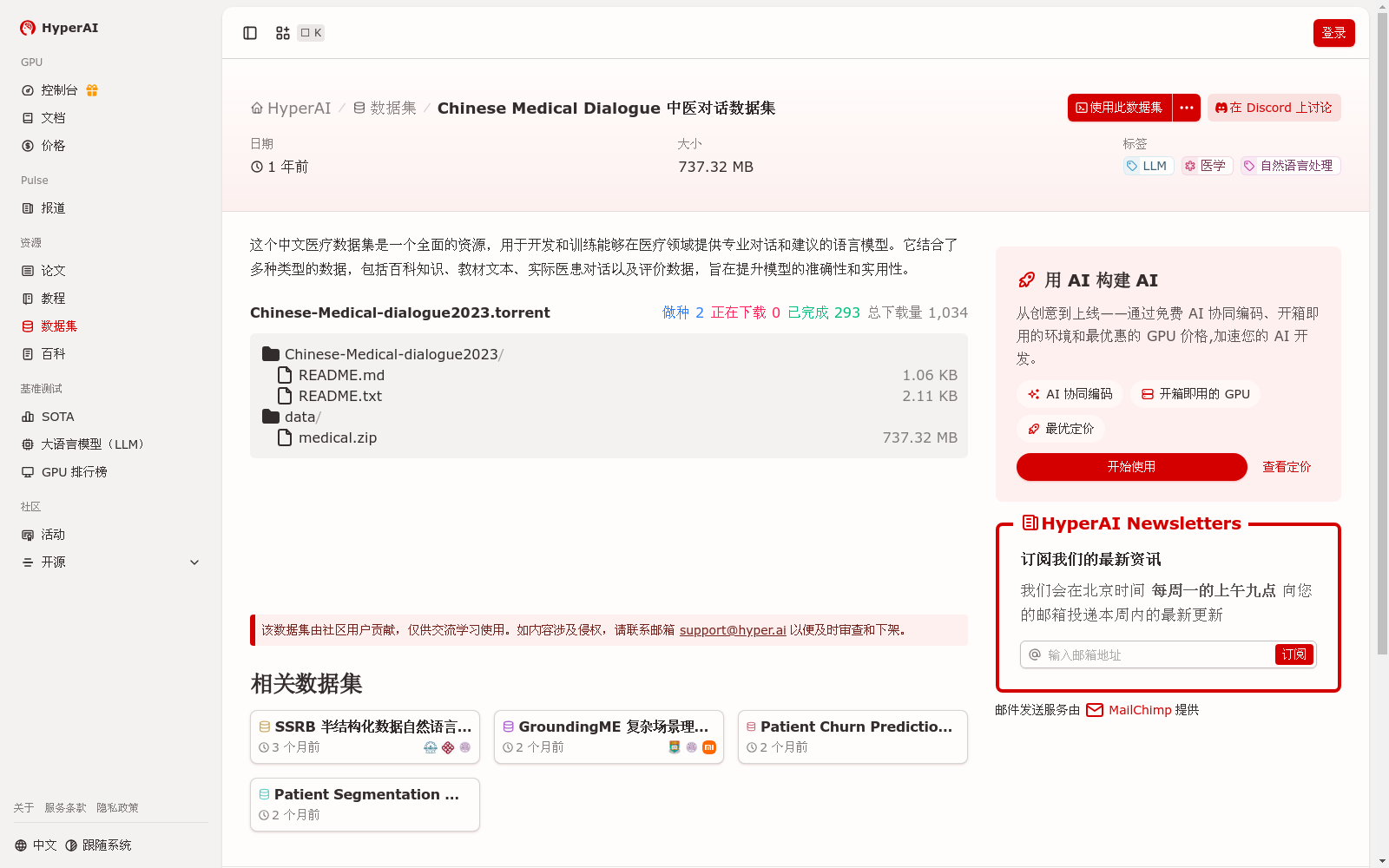Viewport: 1389px width, 868px height.
Task: Open the Patient Churn Prediction dataset card
Action: pyautogui.click(x=852, y=737)
